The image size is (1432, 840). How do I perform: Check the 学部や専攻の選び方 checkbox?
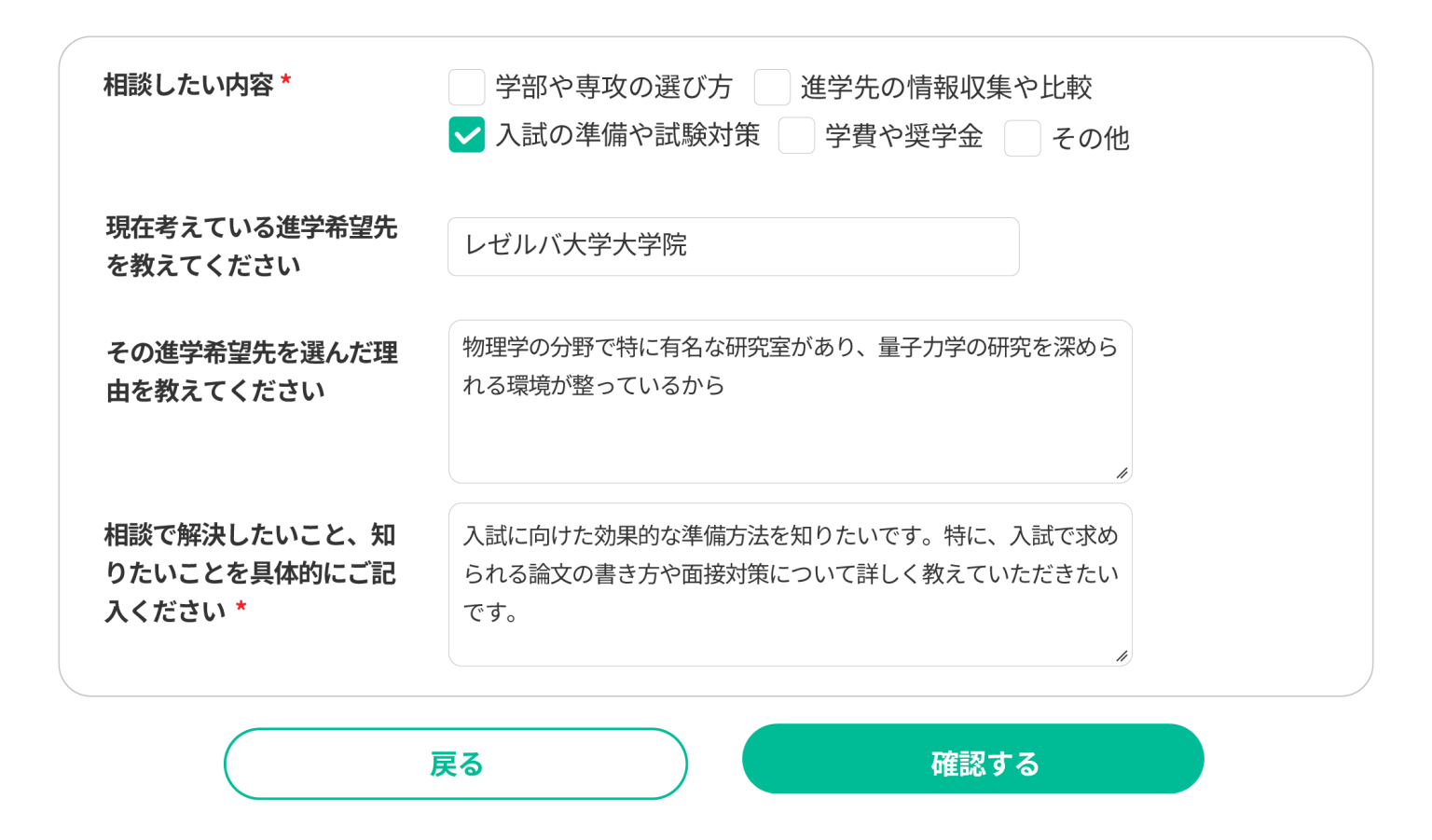pyautogui.click(x=466, y=88)
